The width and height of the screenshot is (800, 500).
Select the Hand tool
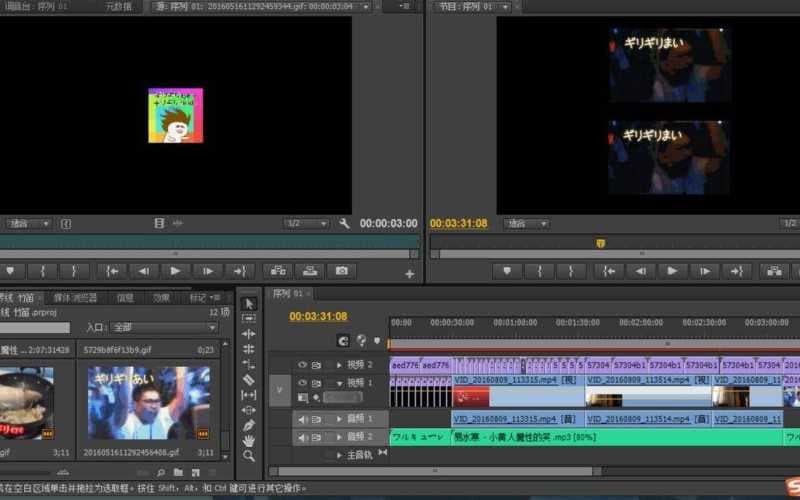point(249,440)
